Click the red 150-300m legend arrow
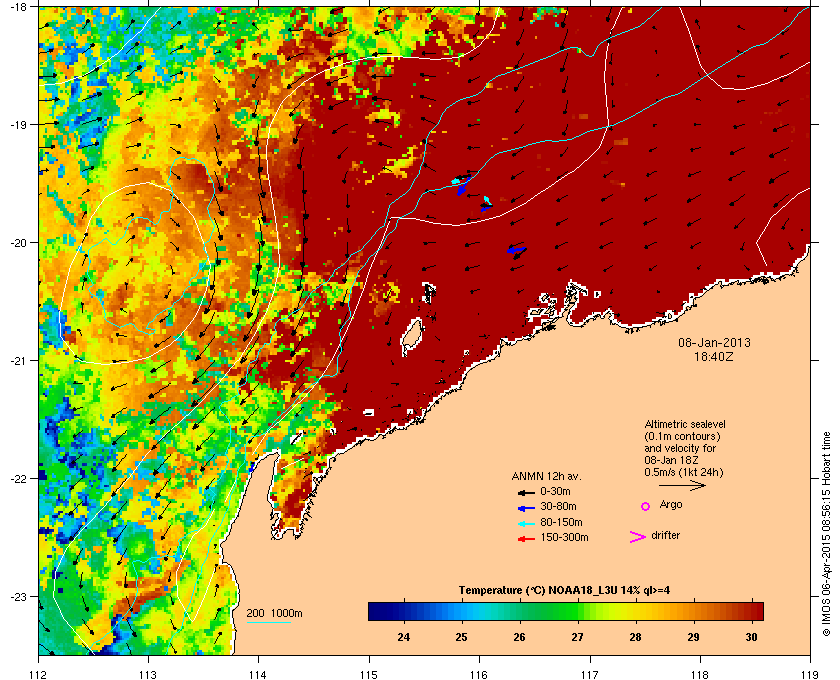 tap(526, 539)
